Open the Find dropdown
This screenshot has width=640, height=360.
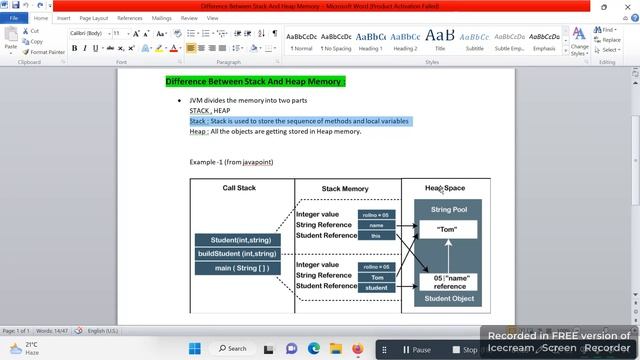[615, 30]
